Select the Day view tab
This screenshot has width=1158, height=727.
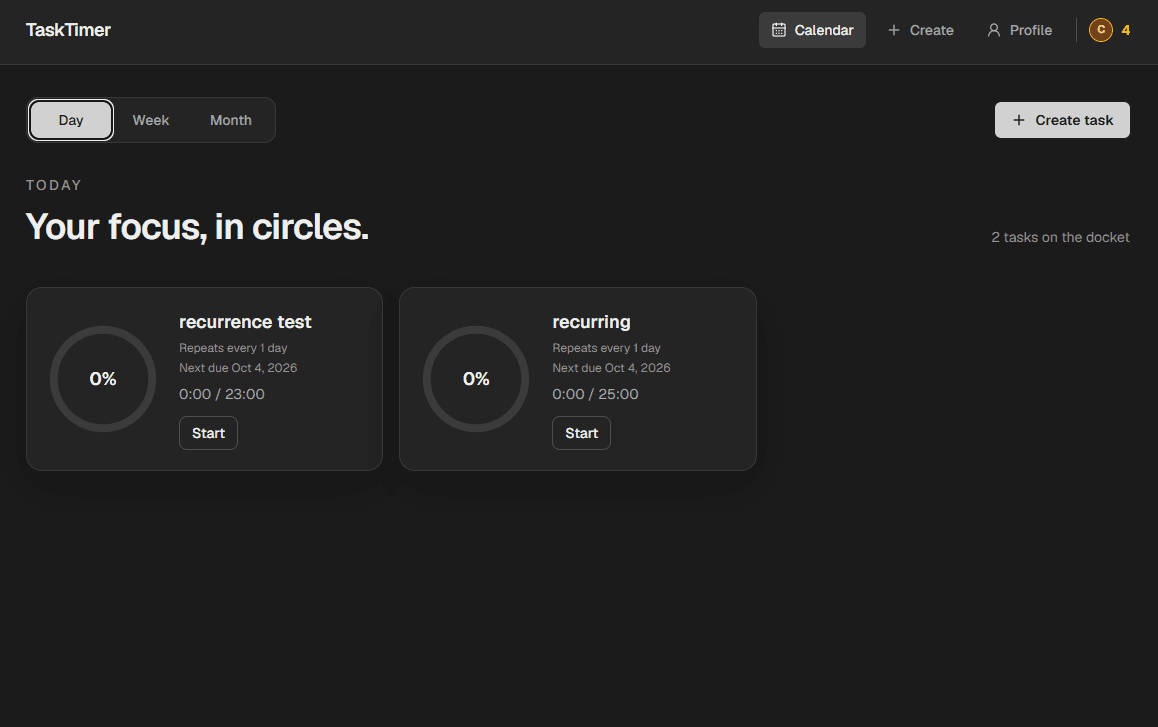(x=71, y=120)
